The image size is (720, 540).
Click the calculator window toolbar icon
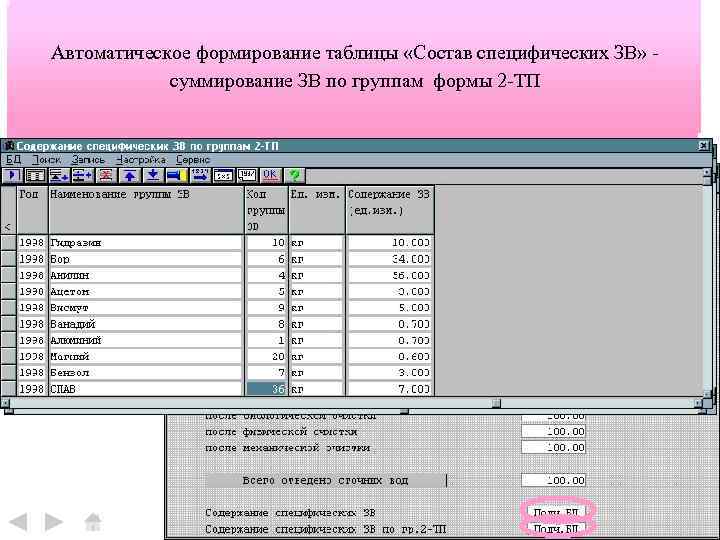coord(224,175)
